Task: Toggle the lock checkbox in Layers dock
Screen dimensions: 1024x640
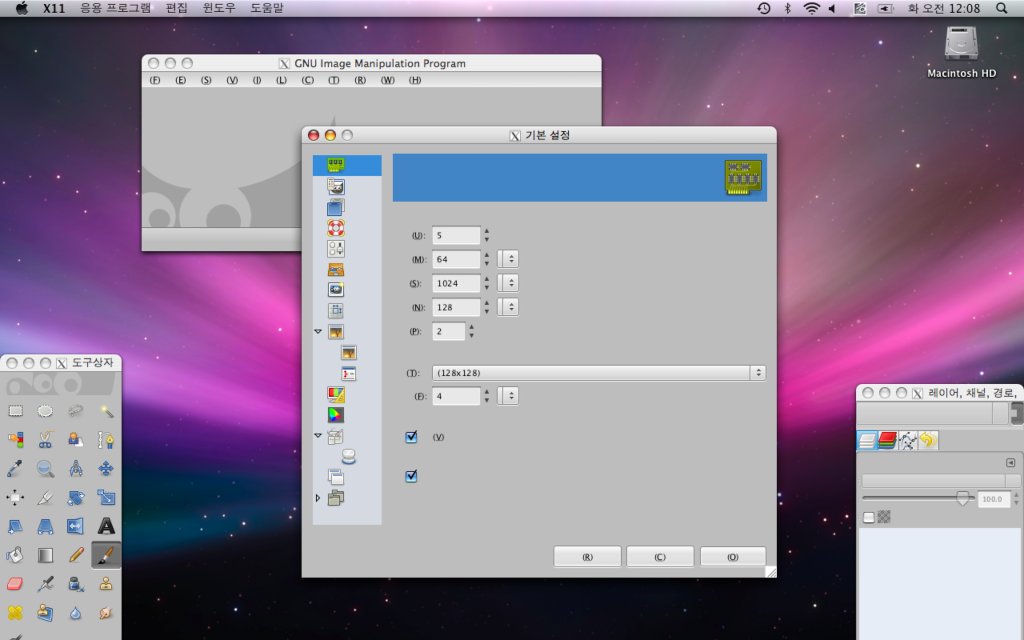Action: [869, 517]
